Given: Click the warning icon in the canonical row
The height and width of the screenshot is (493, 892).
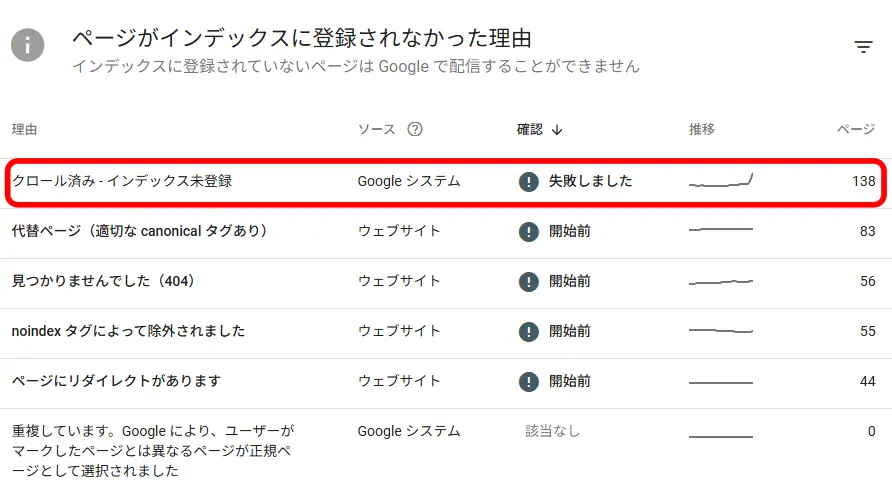Looking at the screenshot, I should [x=528, y=231].
